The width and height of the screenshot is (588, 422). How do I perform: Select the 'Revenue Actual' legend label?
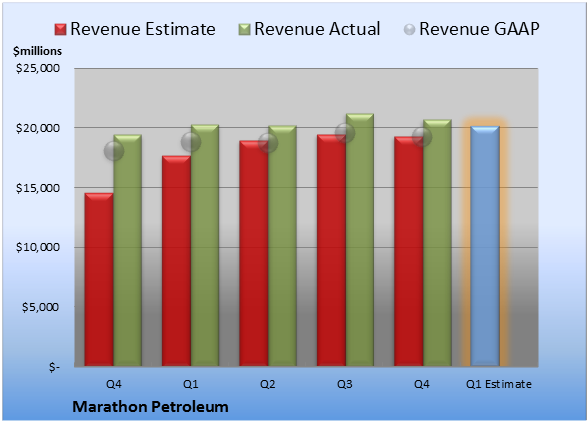pyautogui.click(x=317, y=29)
